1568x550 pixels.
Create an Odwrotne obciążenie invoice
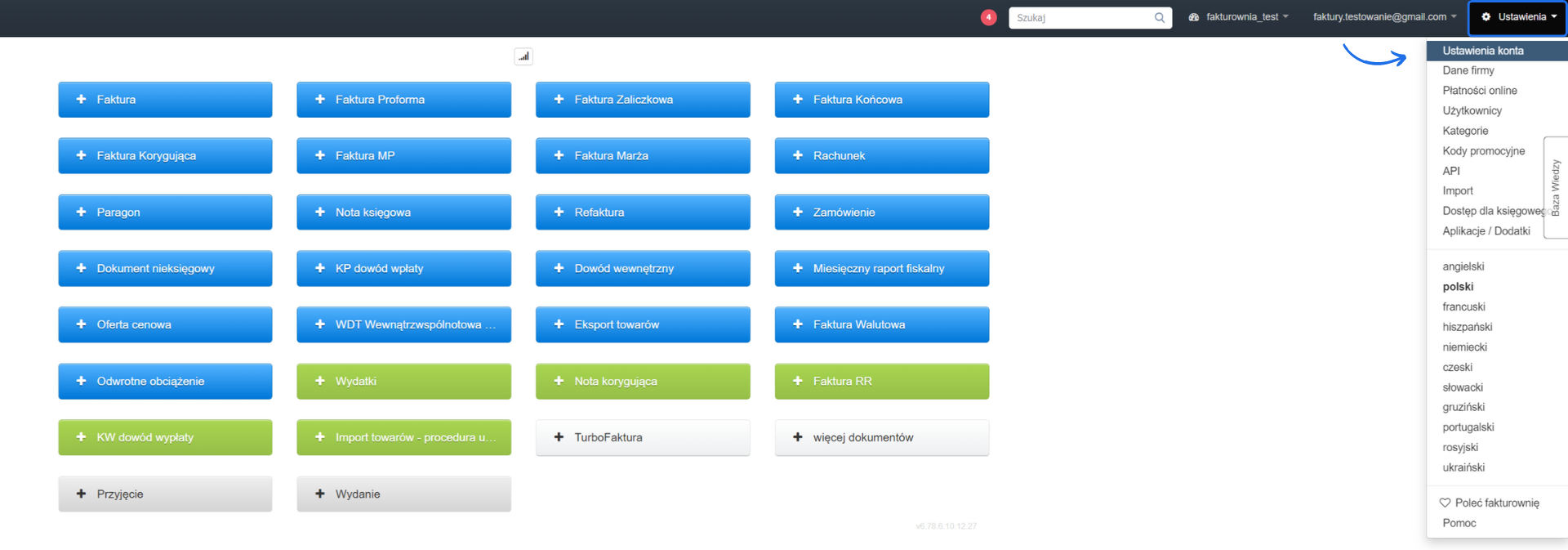[165, 381]
